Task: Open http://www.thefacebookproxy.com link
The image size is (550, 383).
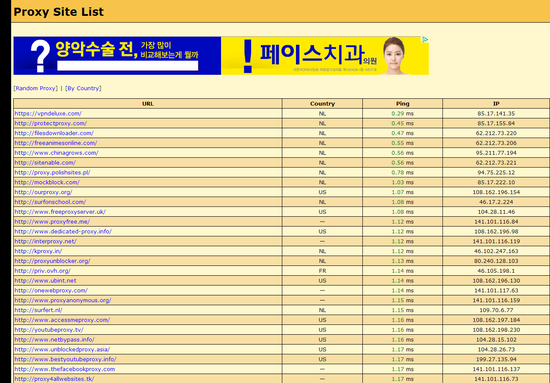Action: [65, 369]
